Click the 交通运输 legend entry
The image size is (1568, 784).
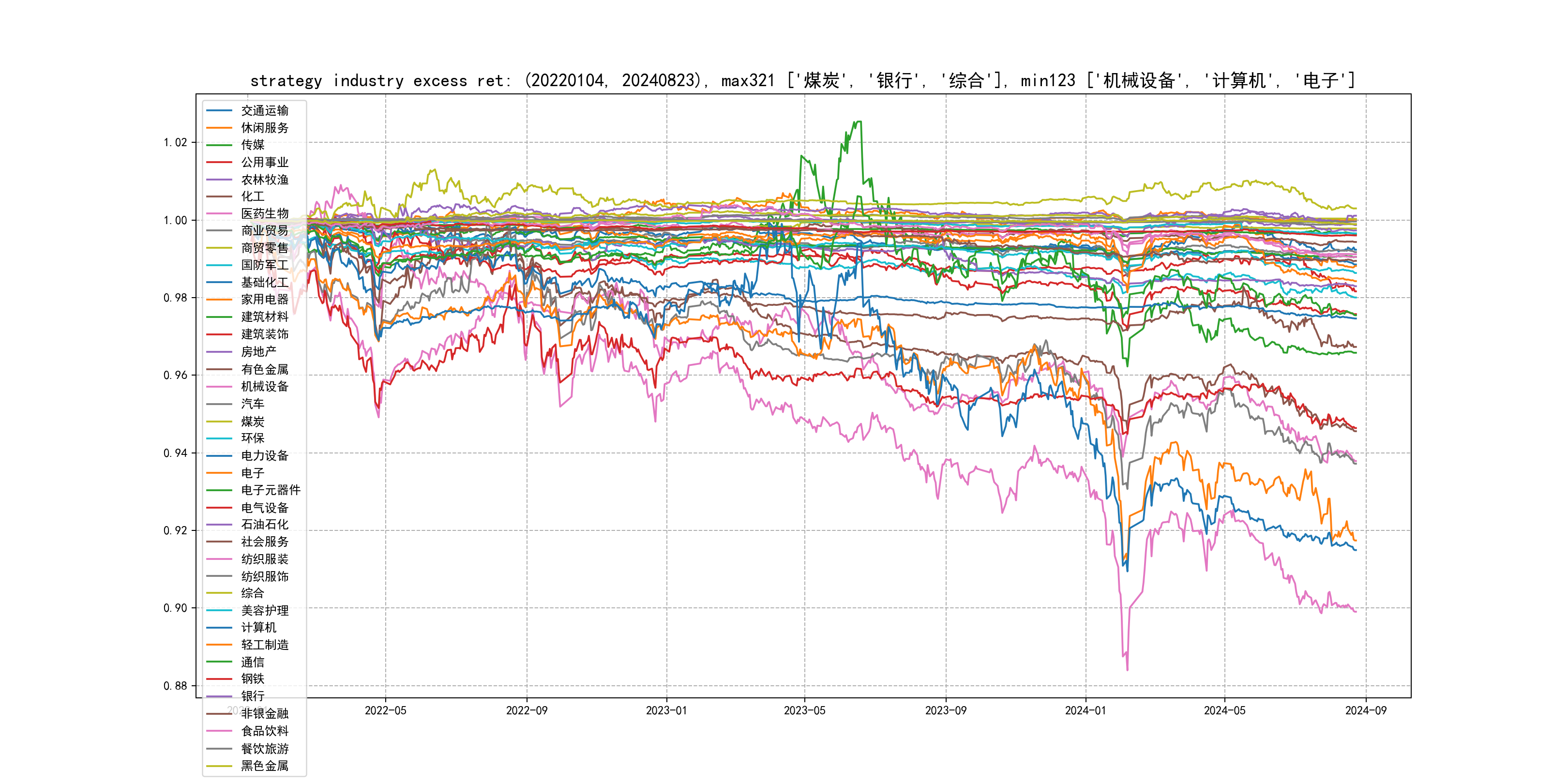pyautogui.click(x=264, y=111)
